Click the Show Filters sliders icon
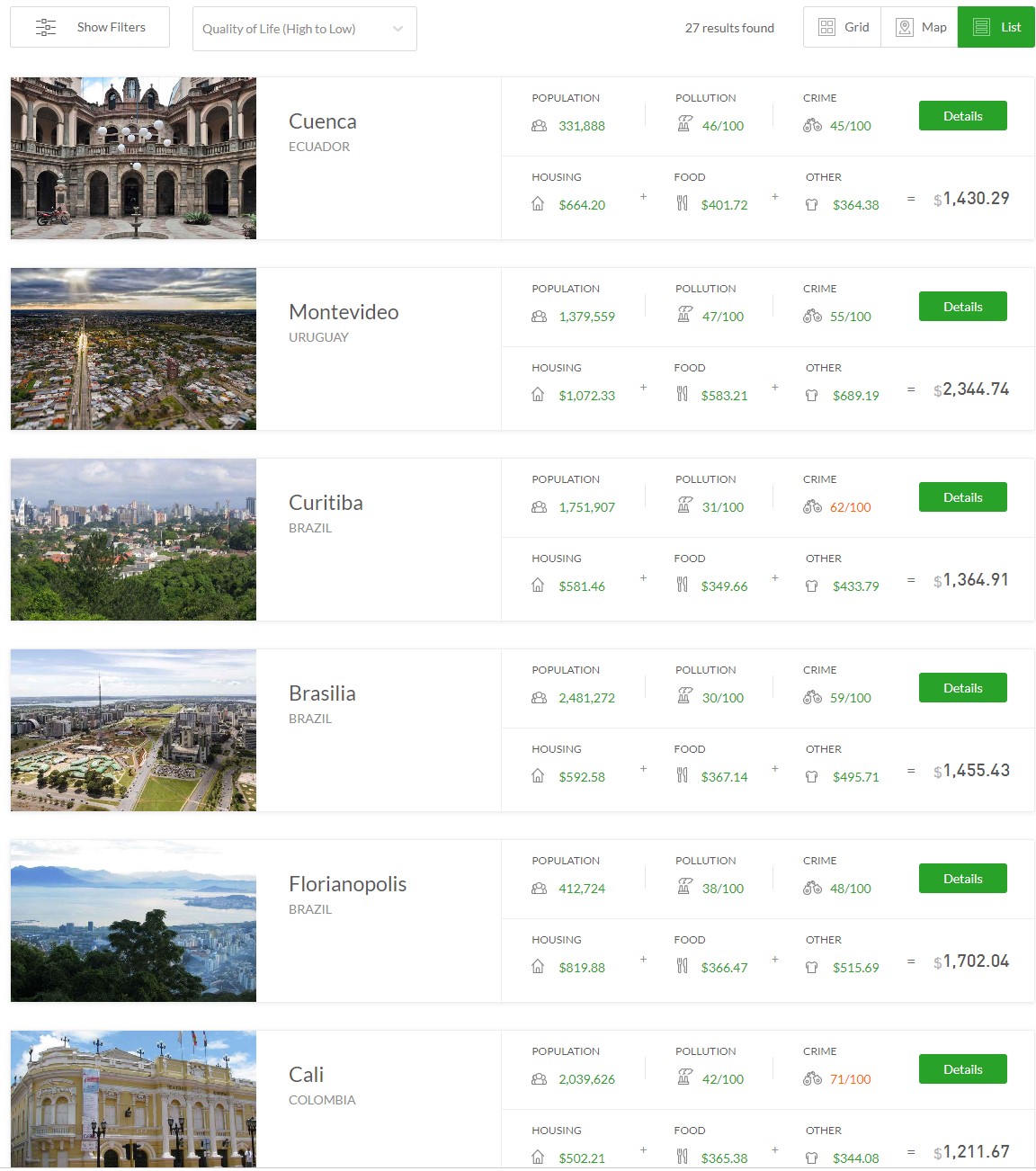Viewport: 1036px width, 1171px height. pyautogui.click(x=46, y=28)
